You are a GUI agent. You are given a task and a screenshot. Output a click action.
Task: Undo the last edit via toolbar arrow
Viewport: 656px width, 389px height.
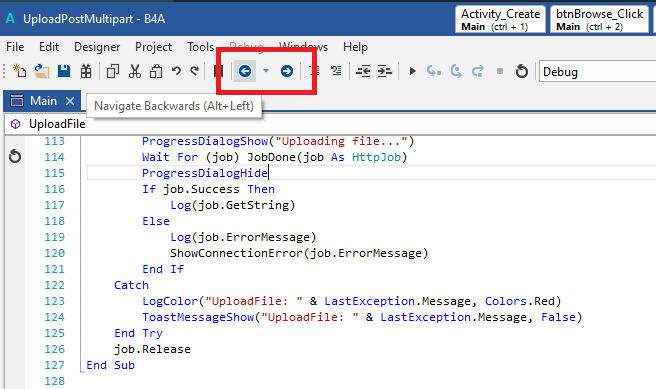(176, 71)
